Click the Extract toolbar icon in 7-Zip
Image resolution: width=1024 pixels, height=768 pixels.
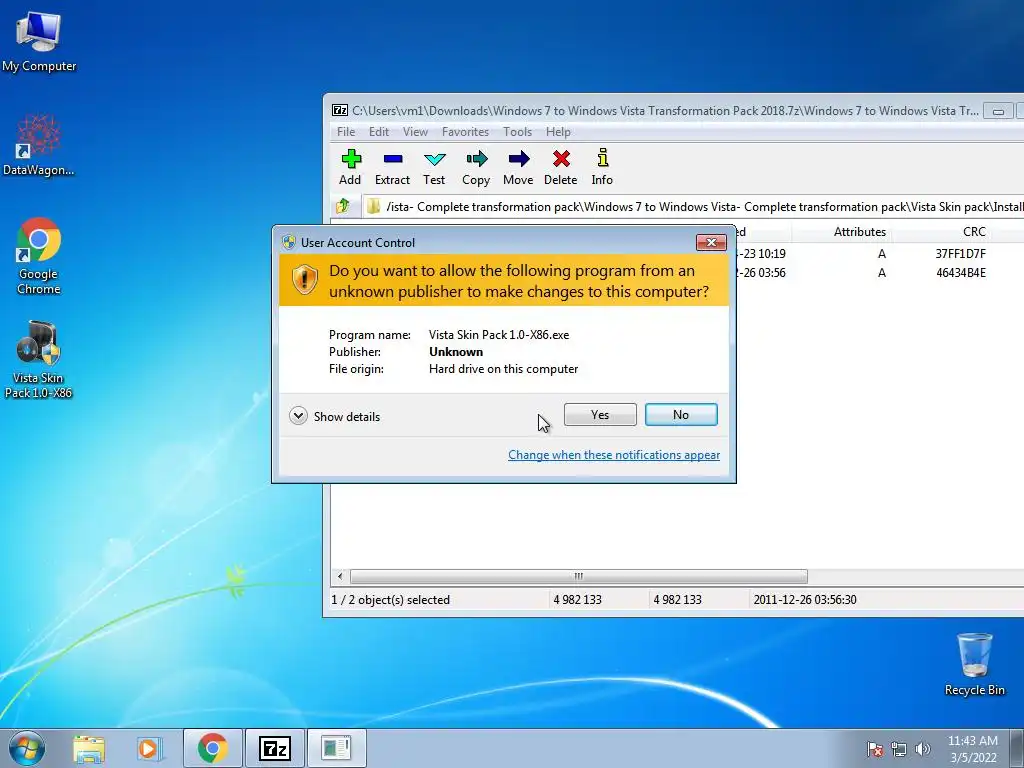pyautogui.click(x=392, y=167)
